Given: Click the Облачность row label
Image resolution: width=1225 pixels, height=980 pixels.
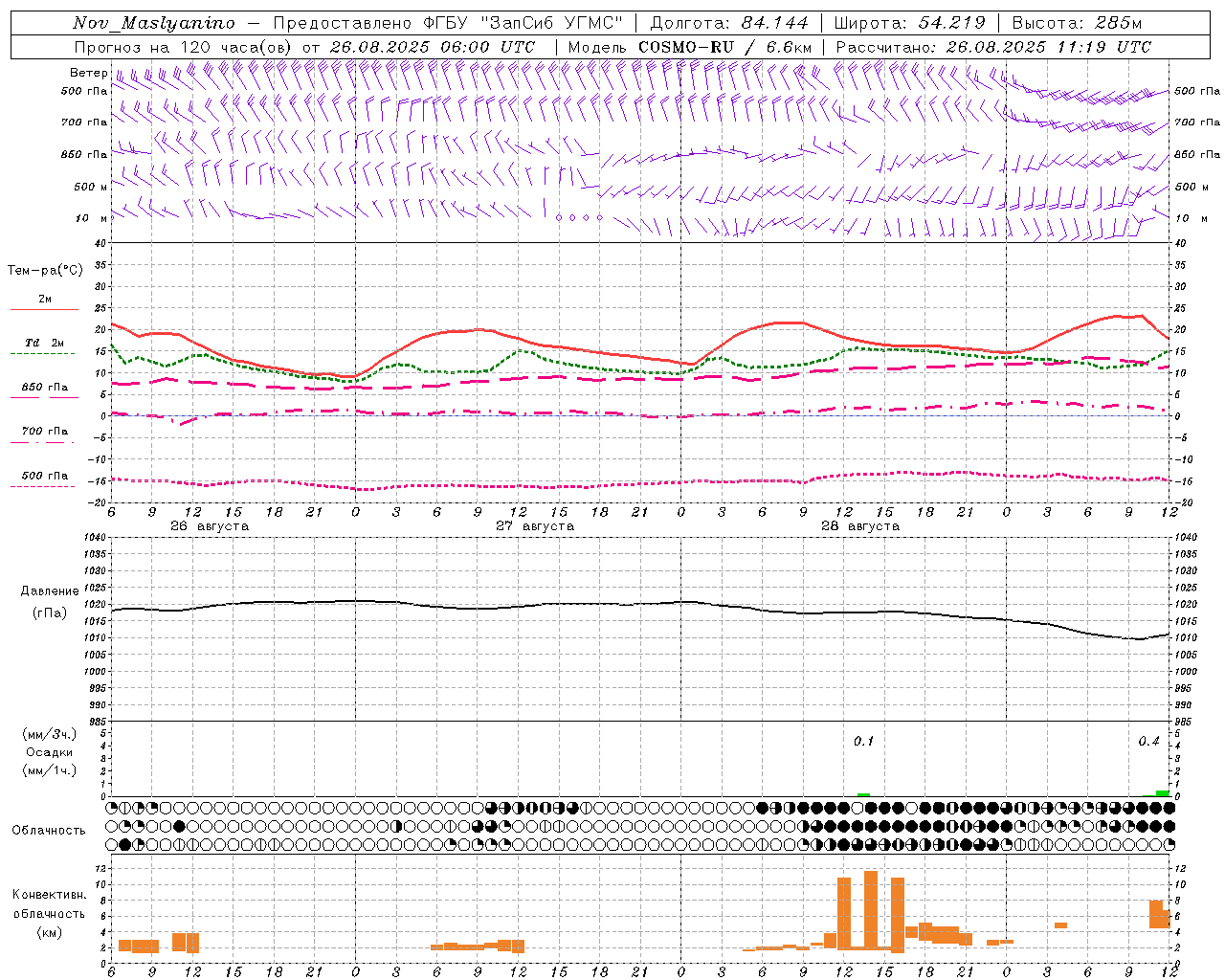Looking at the screenshot, I should point(49,831).
